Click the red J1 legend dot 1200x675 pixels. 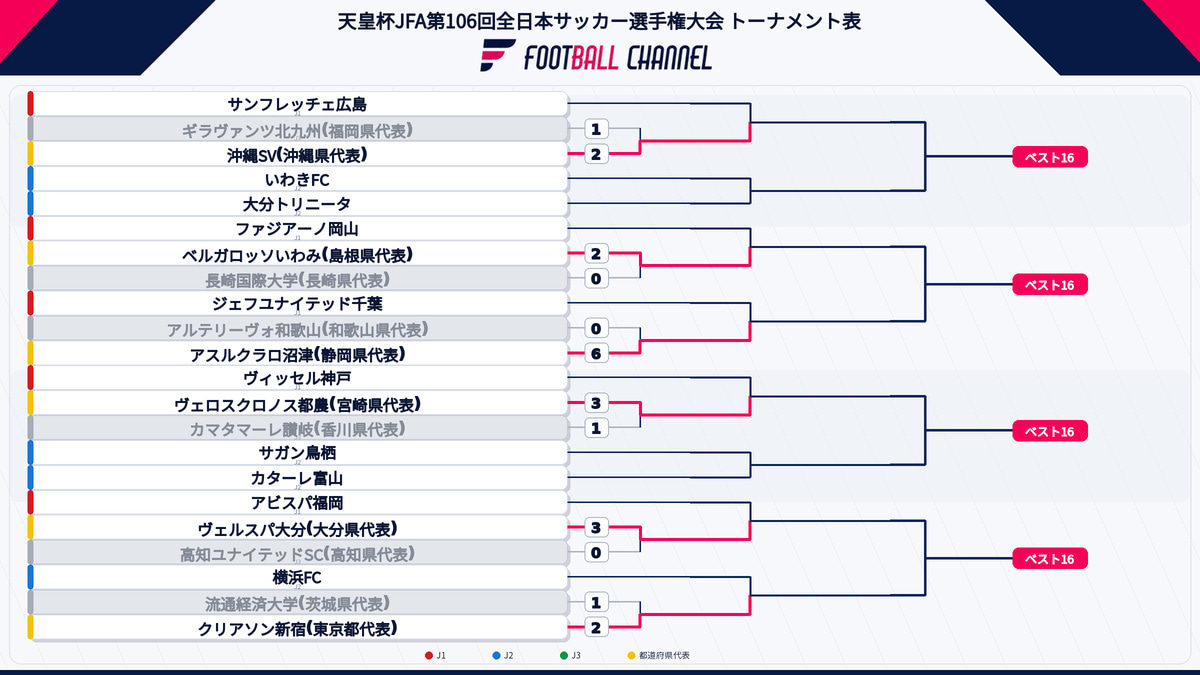429,656
